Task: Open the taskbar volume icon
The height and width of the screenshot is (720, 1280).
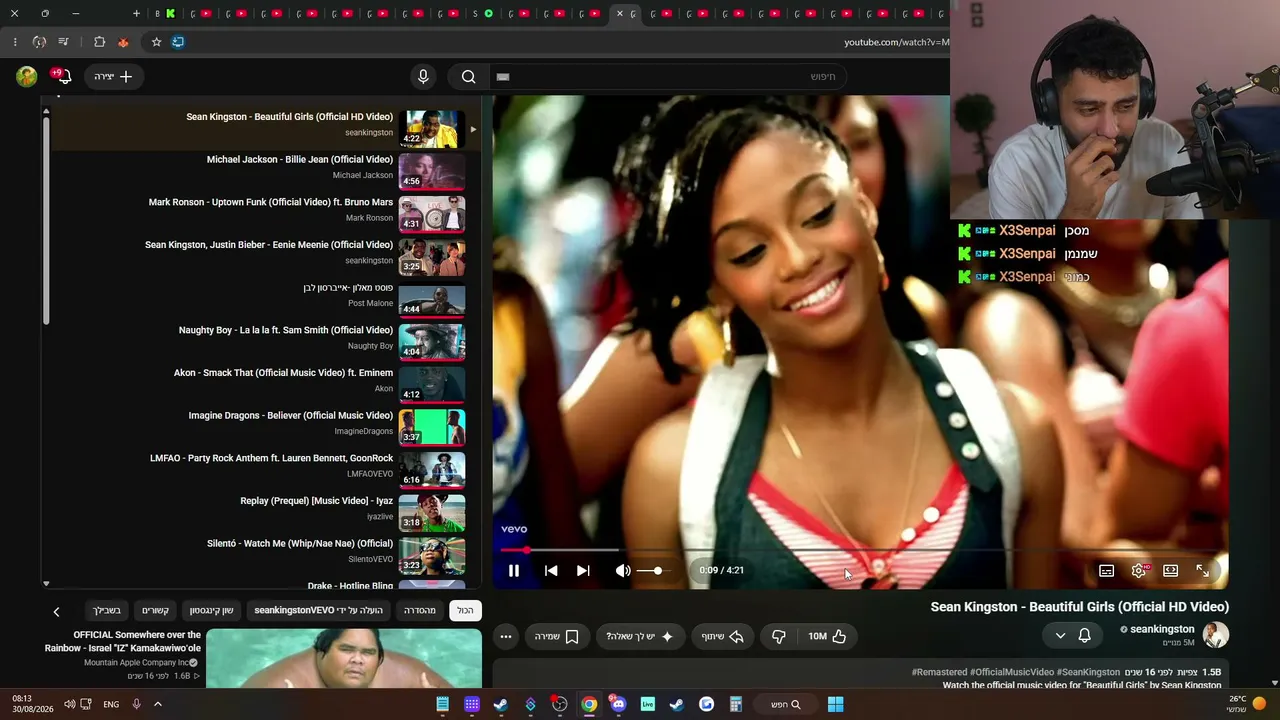Action: (69, 704)
